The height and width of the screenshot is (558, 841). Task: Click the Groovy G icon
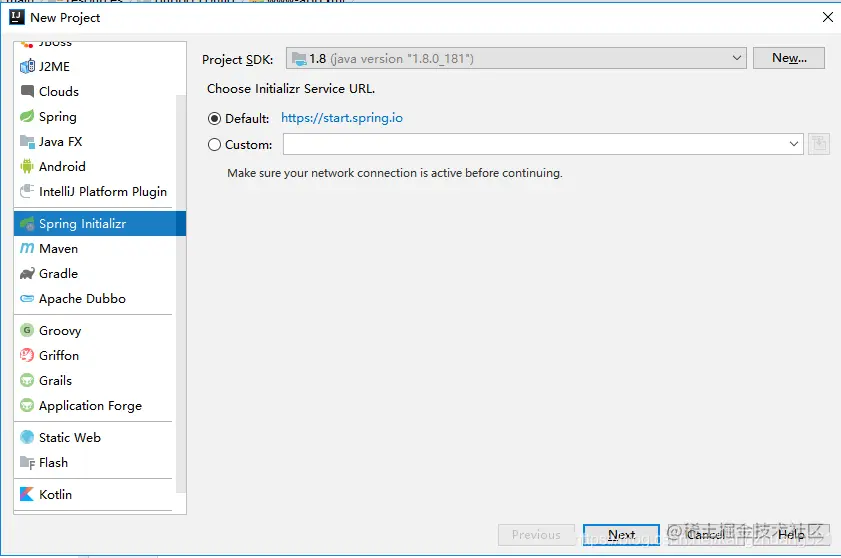[27, 330]
